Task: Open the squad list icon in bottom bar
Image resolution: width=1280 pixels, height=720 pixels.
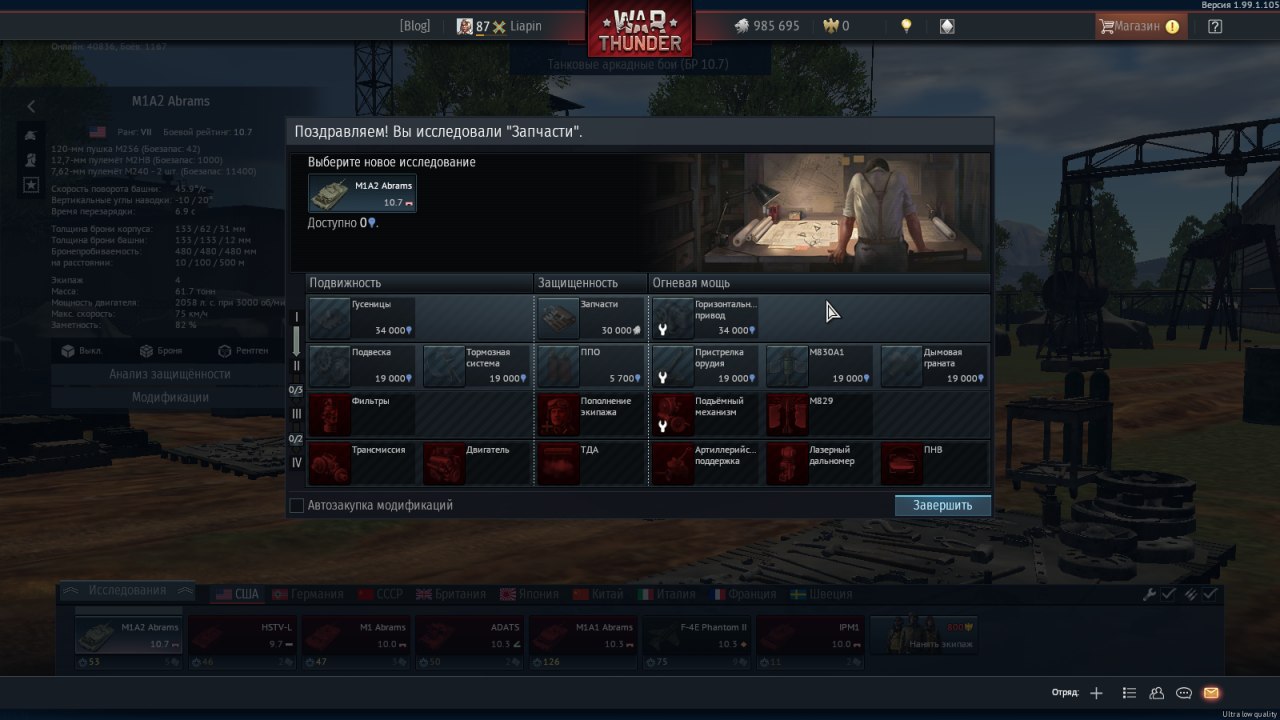Action: pos(1129,693)
